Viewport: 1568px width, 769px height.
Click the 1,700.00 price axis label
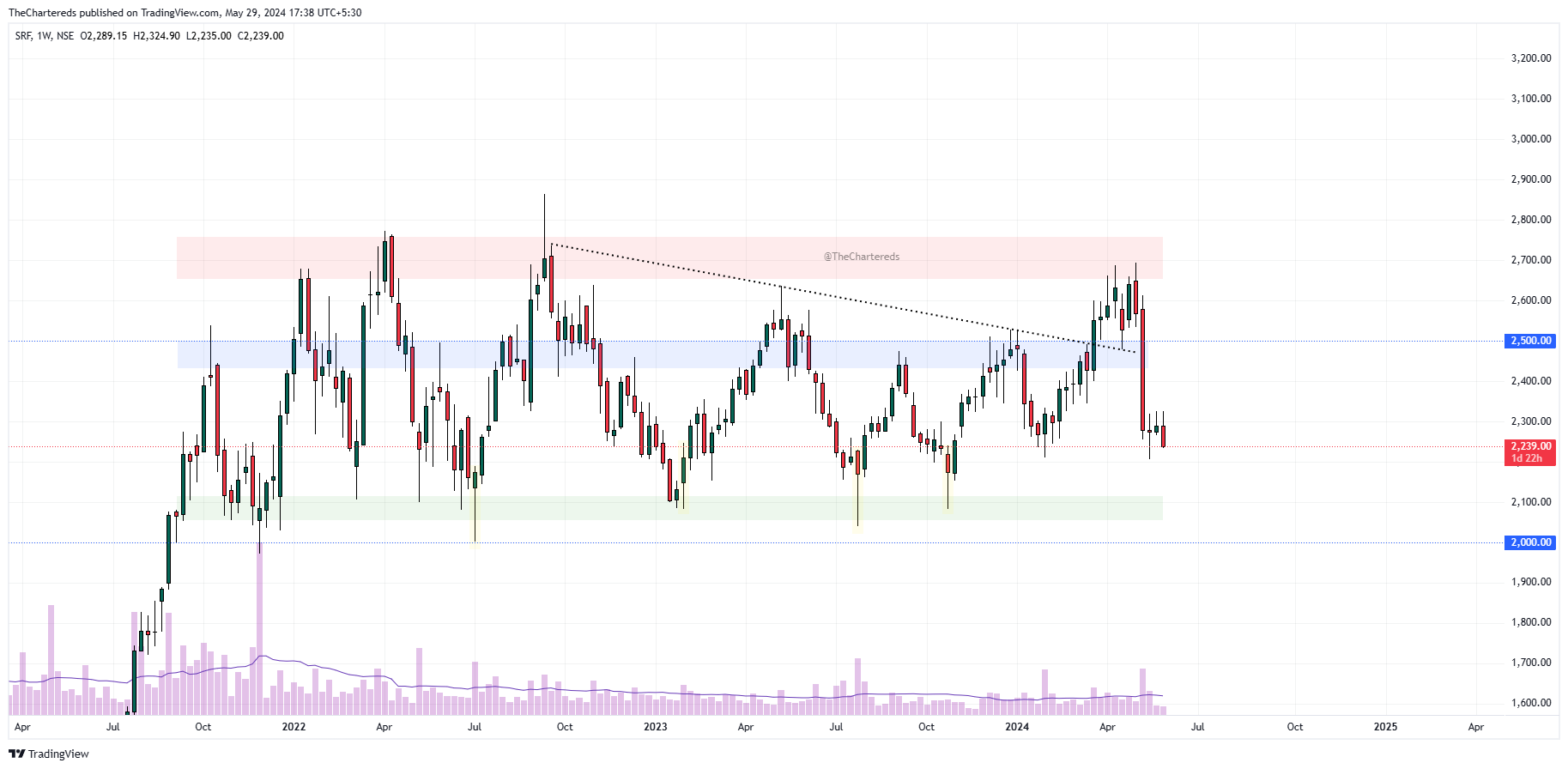pyautogui.click(x=1530, y=663)
